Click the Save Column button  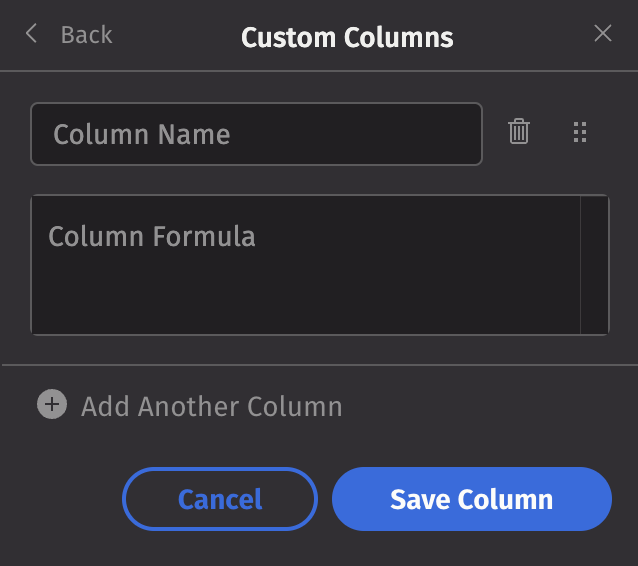[x=471, y=498]
